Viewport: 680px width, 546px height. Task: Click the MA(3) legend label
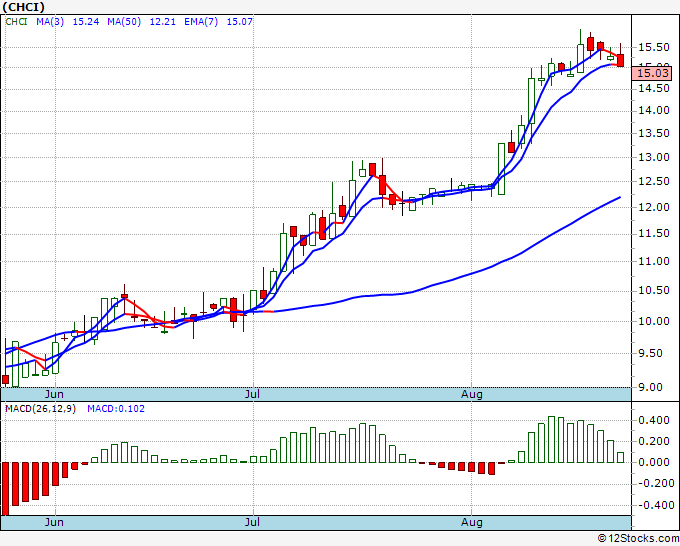coord(50,22)
